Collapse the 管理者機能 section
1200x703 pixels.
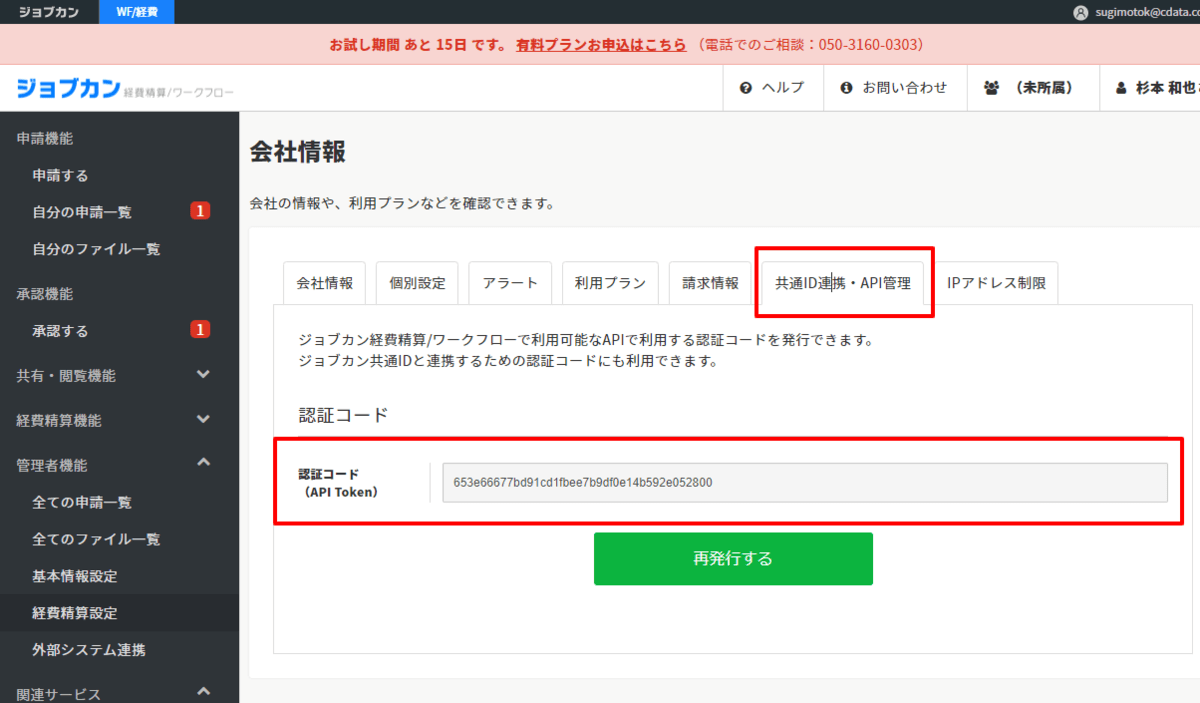(203, 462)
